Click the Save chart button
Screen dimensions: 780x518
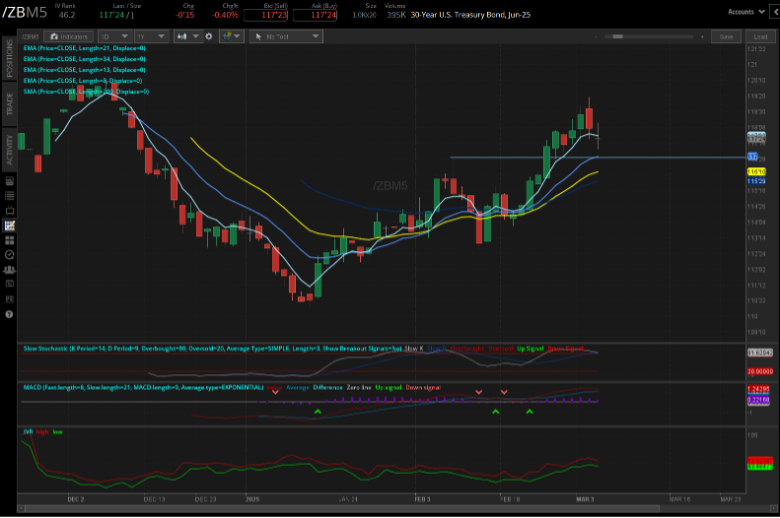726,37
